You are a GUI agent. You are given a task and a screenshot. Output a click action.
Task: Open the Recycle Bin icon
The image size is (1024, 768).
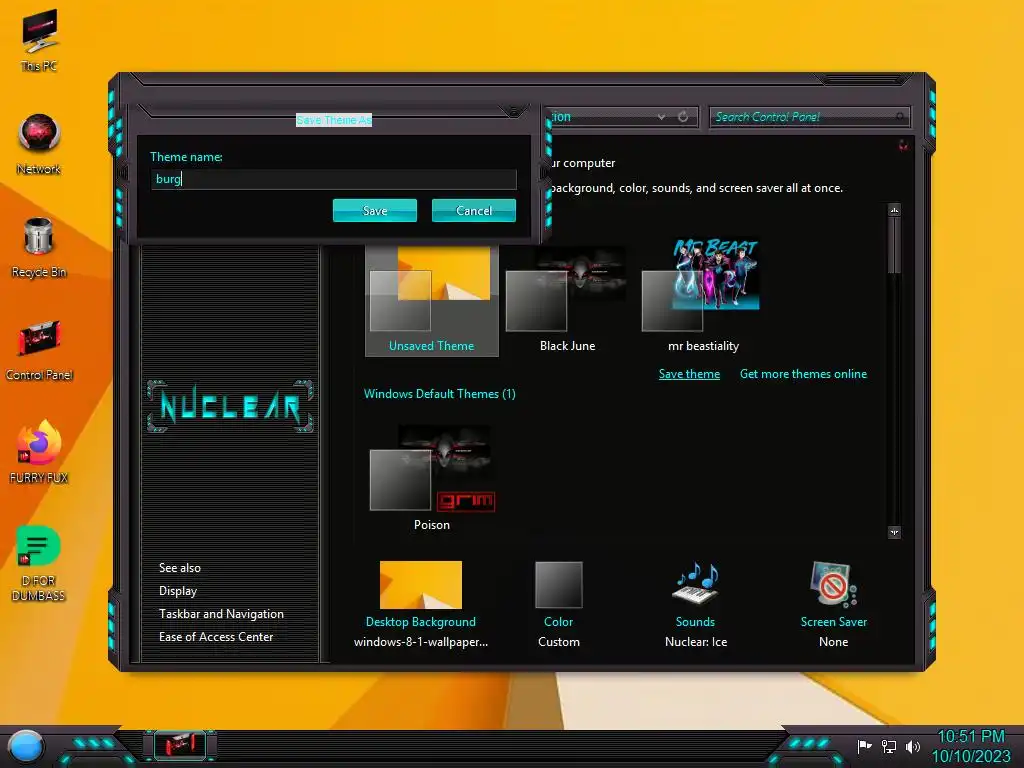tap(39, 247)
